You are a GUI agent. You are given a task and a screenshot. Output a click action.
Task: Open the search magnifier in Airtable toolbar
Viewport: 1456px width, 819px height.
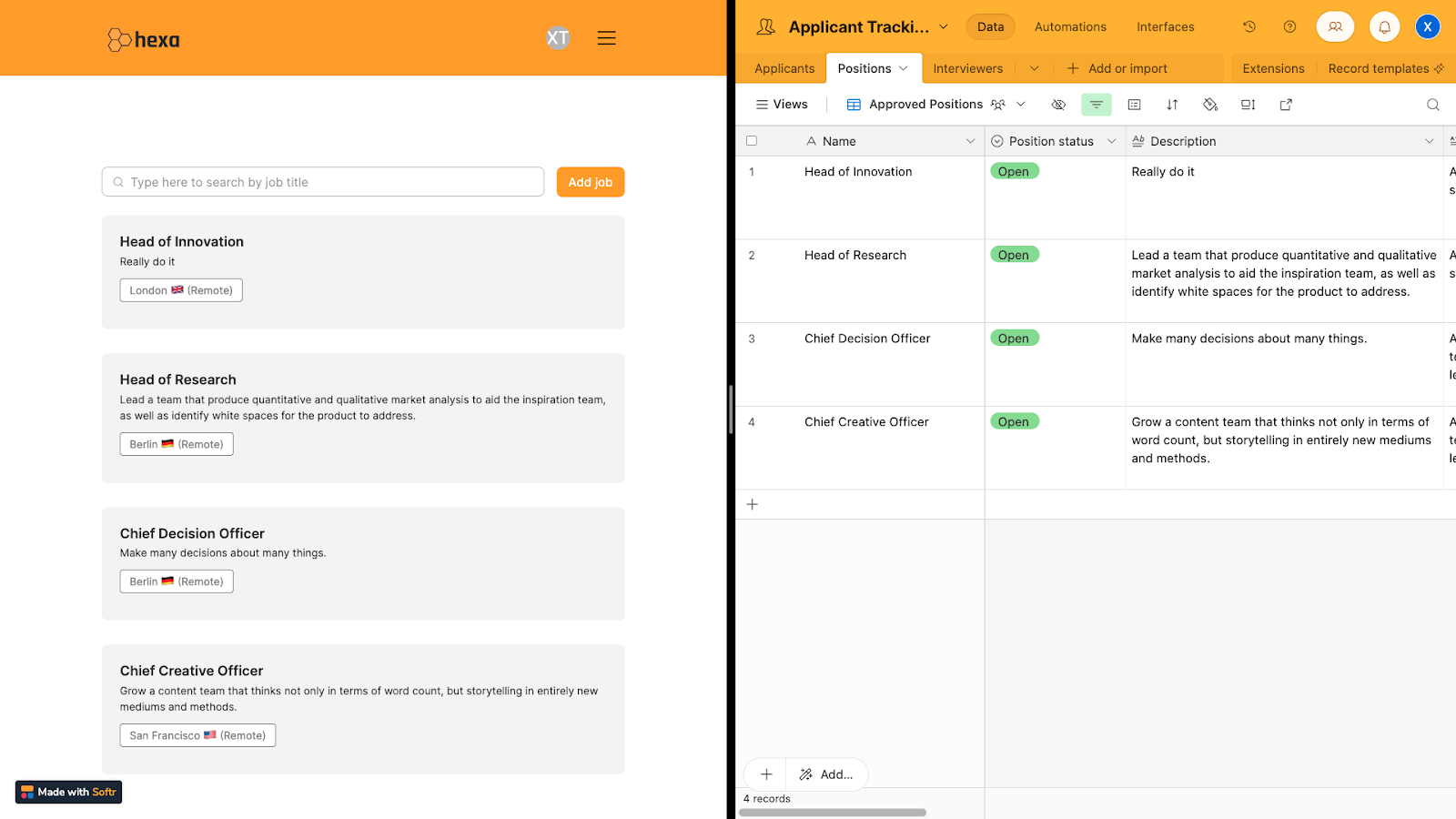pos(1433,105)
